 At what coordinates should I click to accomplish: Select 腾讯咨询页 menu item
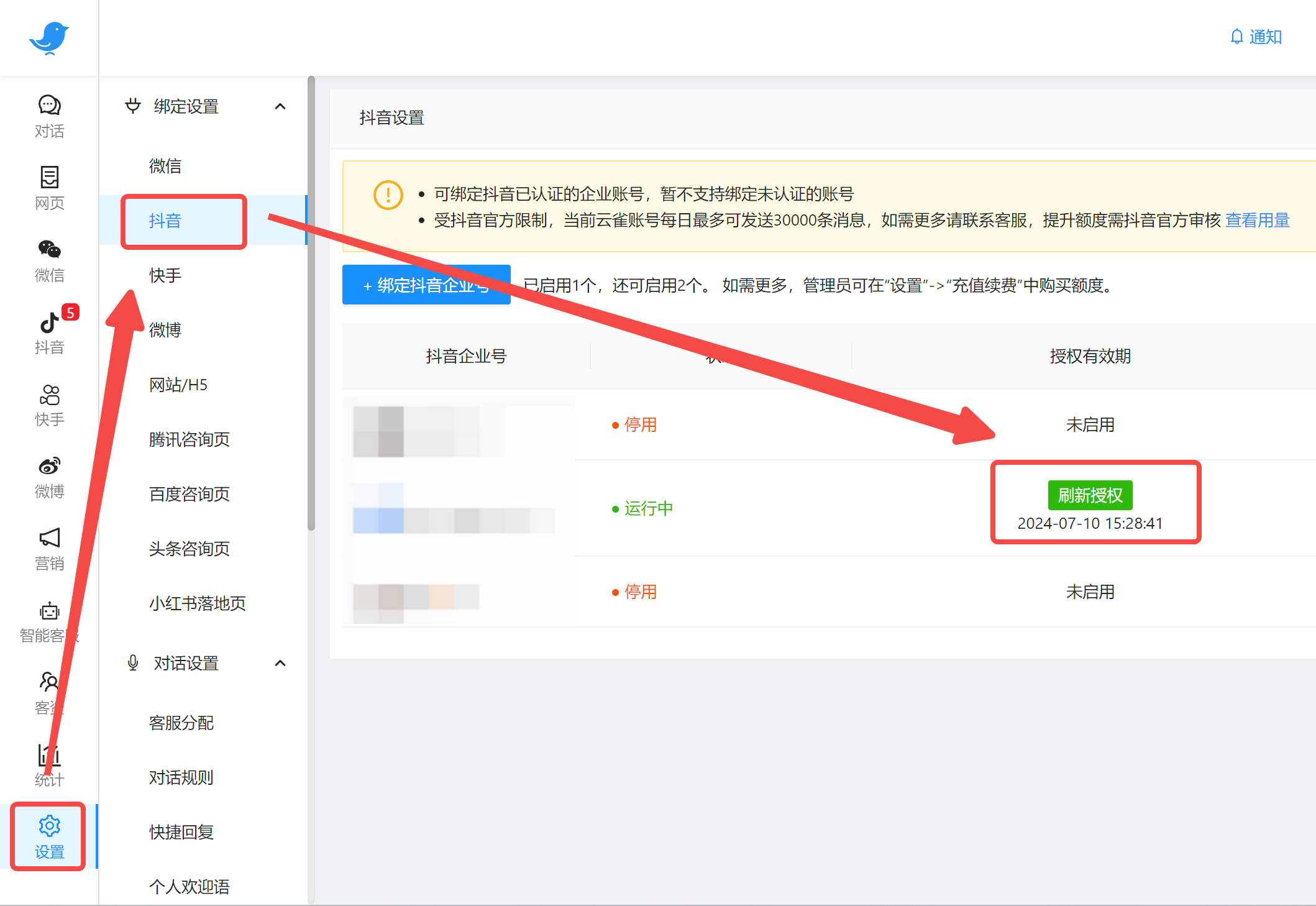[x=190, y=439]
